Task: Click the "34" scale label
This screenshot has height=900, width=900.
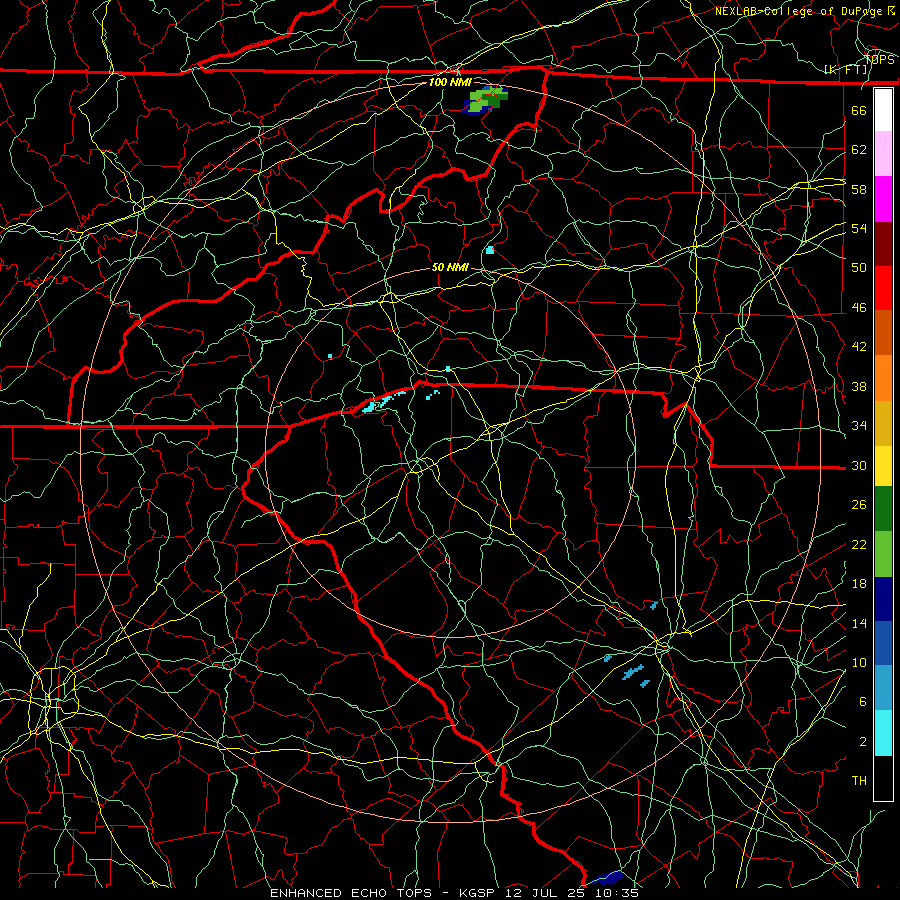Action: pyautogui.click(x=859, y=426)
